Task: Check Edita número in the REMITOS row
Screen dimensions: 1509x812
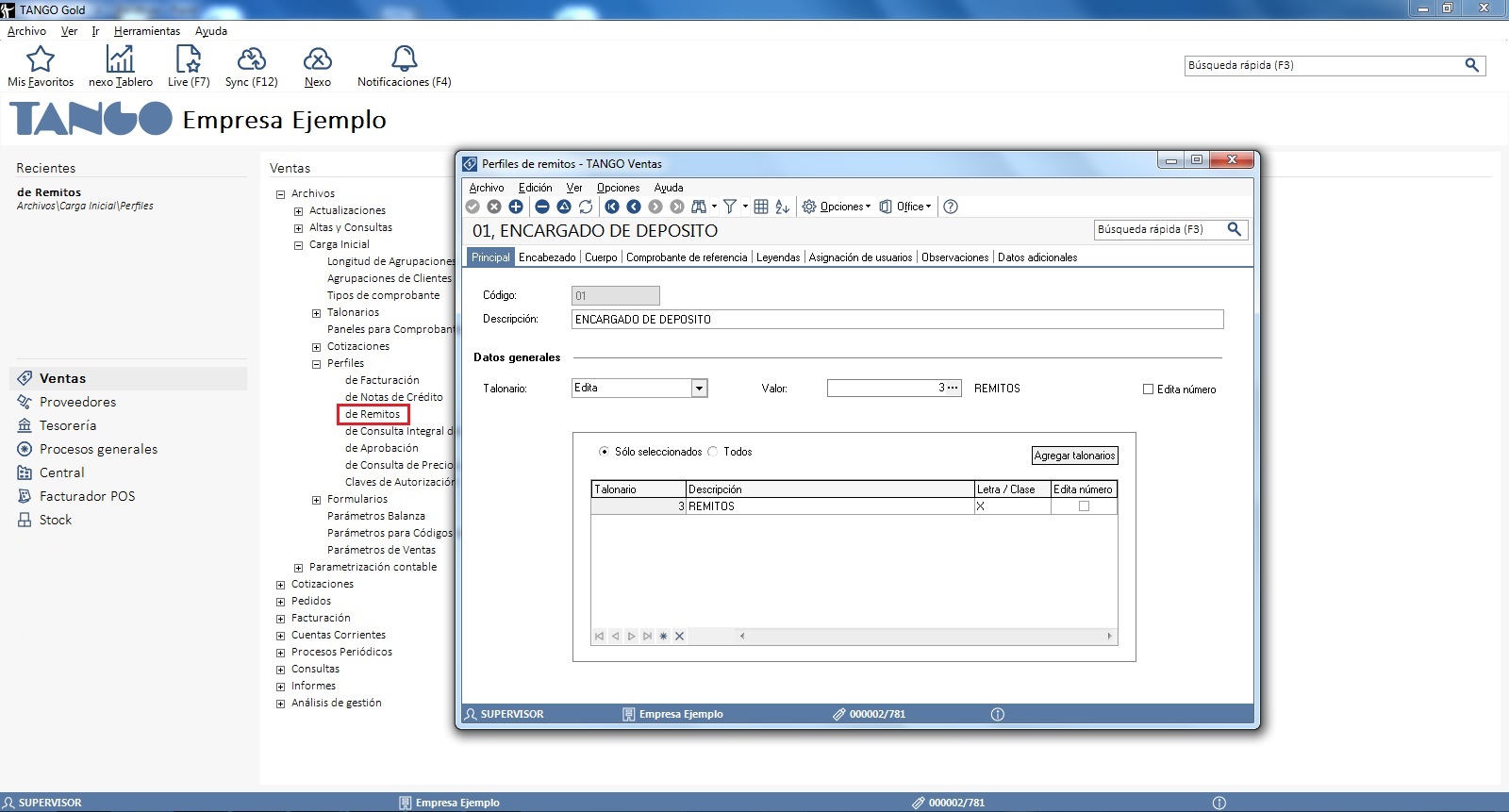Action: (x=1084, y=506)
